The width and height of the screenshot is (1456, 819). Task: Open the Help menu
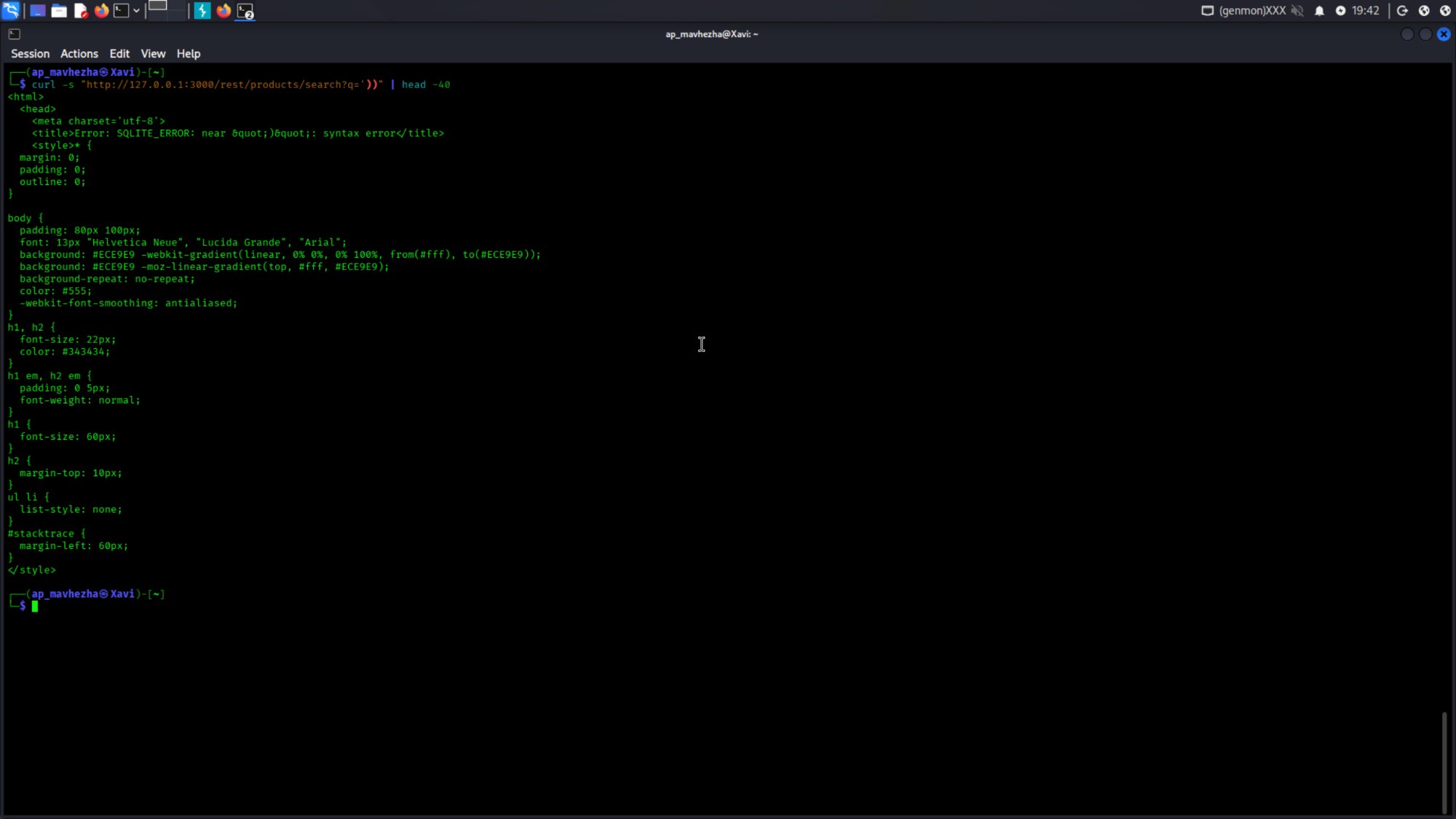coord(189,54)
